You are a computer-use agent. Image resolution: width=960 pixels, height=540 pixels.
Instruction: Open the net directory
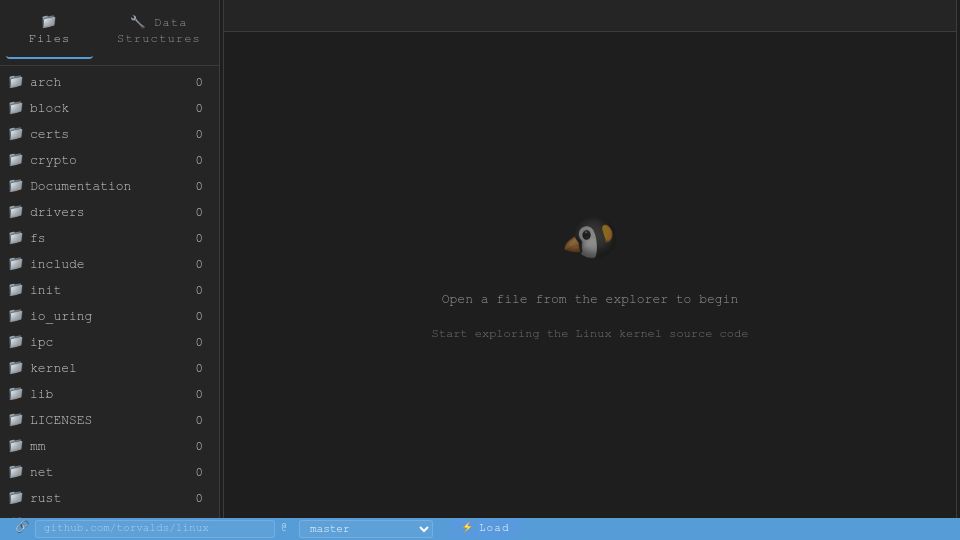click(110, 472)
